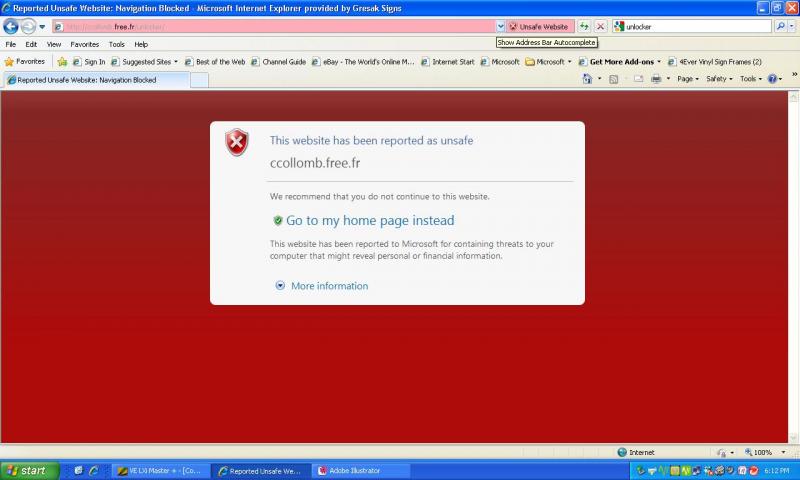This screenshot has width=800, height=480.
Task: Open the Edit menu
Action: pyautogui.click(x=31, y=44)
